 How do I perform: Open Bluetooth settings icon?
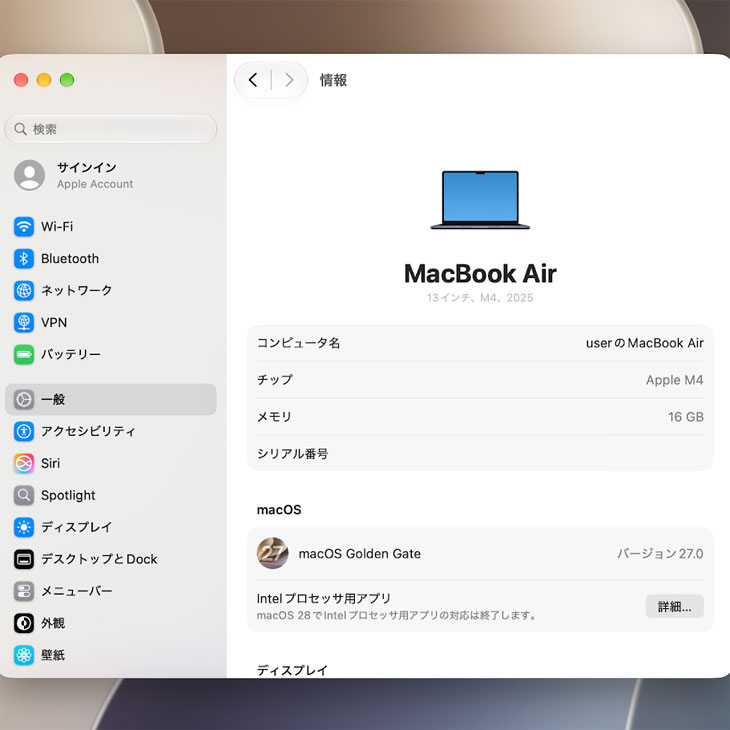click(24, 259)
